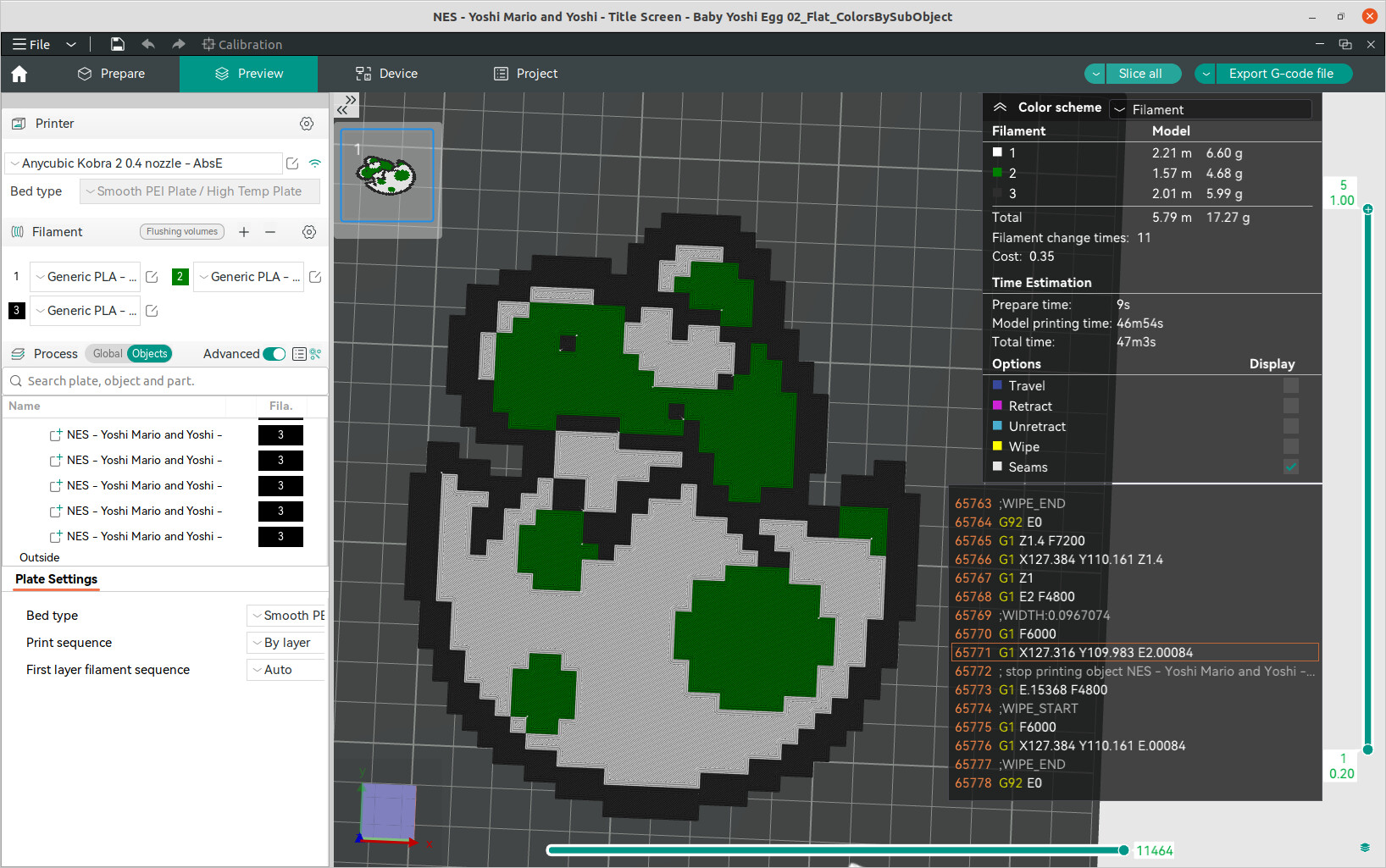Open the Project tab

525,74
